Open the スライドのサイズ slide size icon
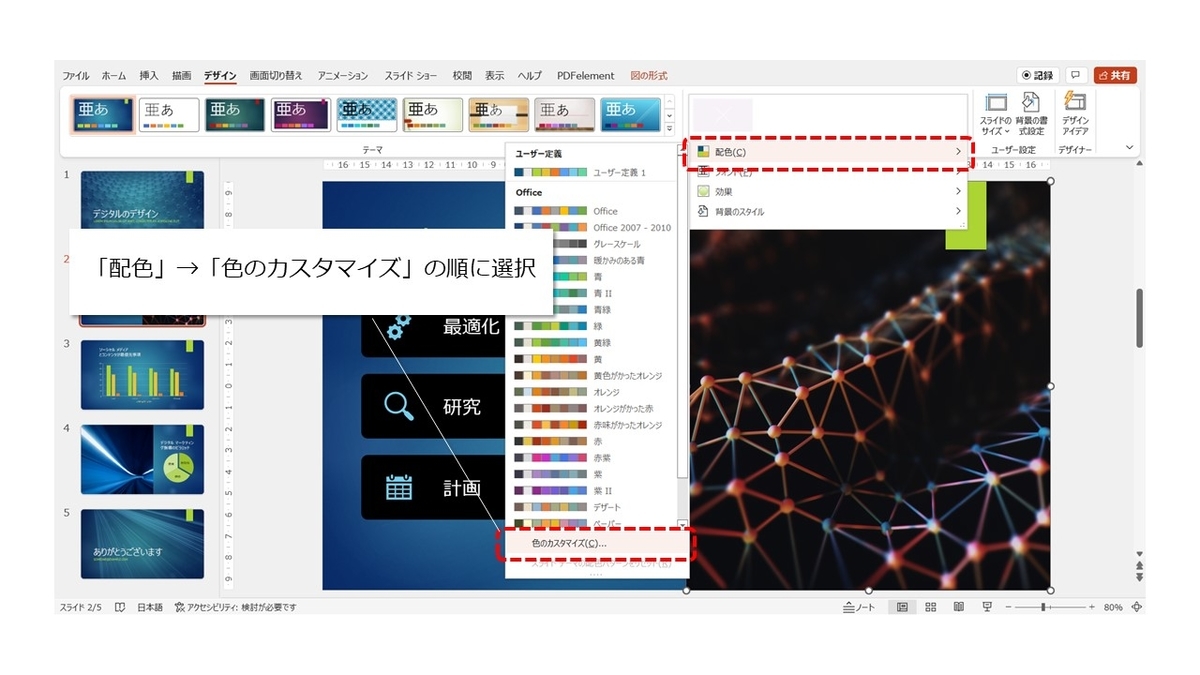This screenshot has width=1200, height=675. click(996, 115)
